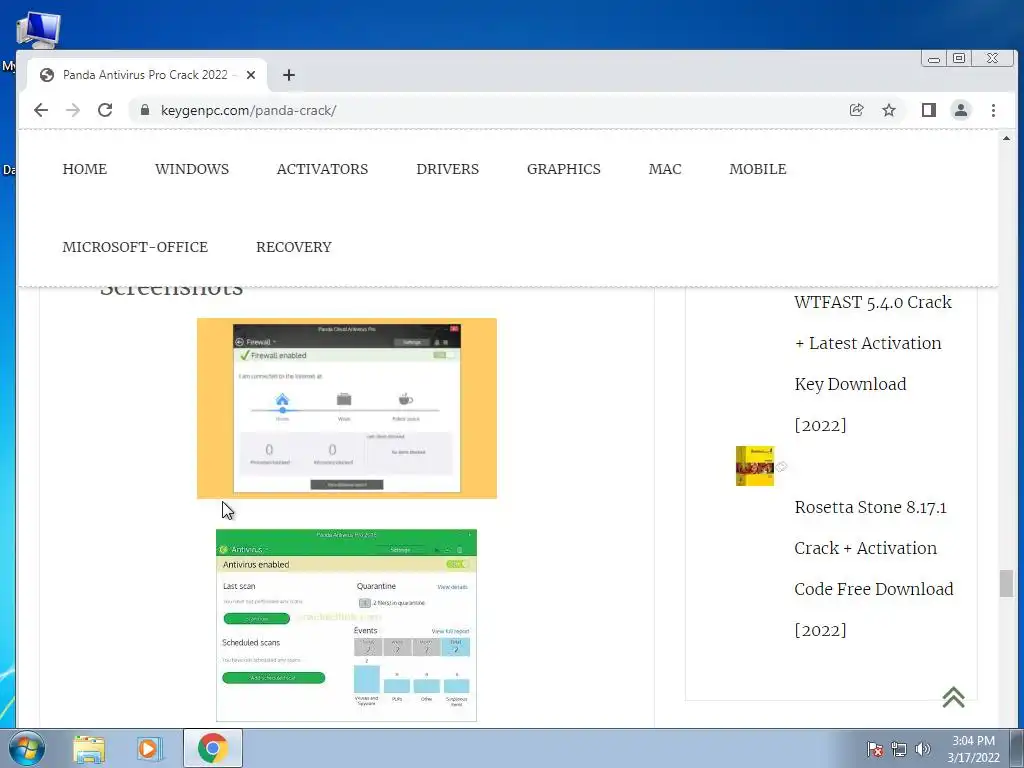Open Windows Start menu

[x=25, y=748]
